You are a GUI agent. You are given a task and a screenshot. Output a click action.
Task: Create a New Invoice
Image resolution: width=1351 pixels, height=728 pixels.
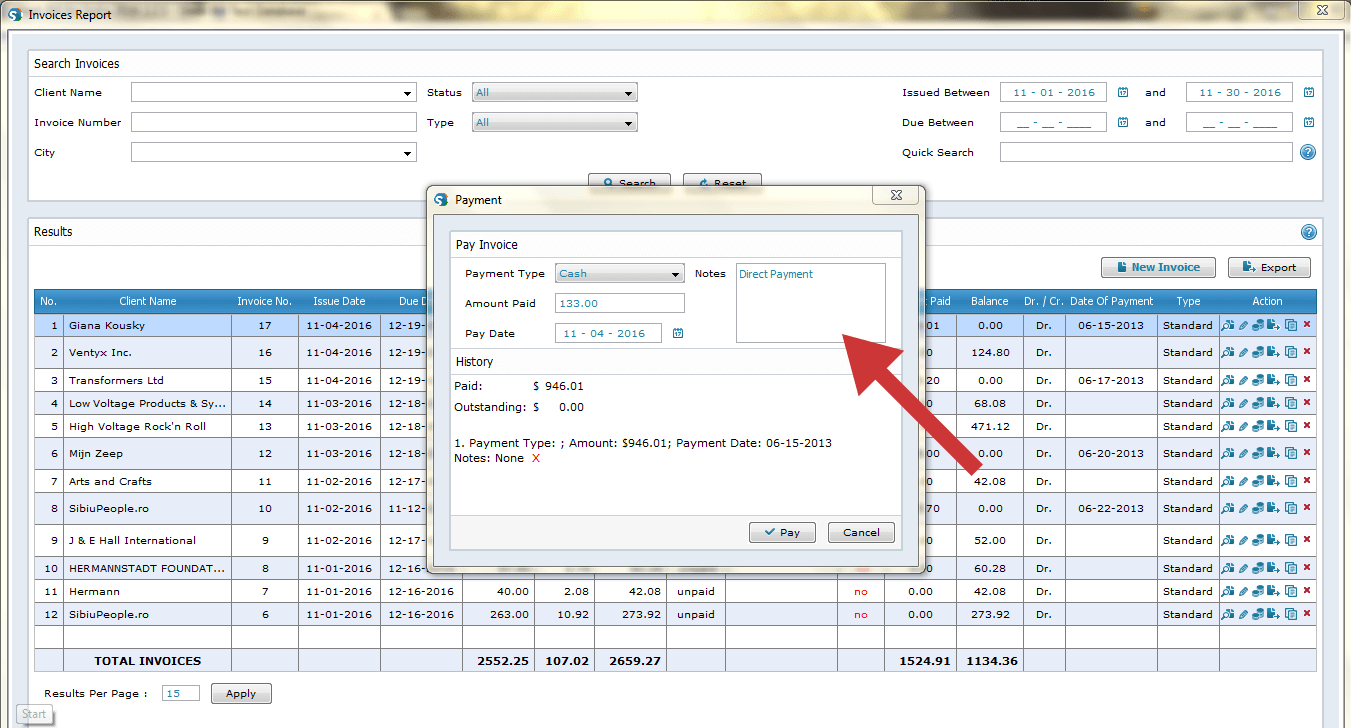click(1158, 267)
